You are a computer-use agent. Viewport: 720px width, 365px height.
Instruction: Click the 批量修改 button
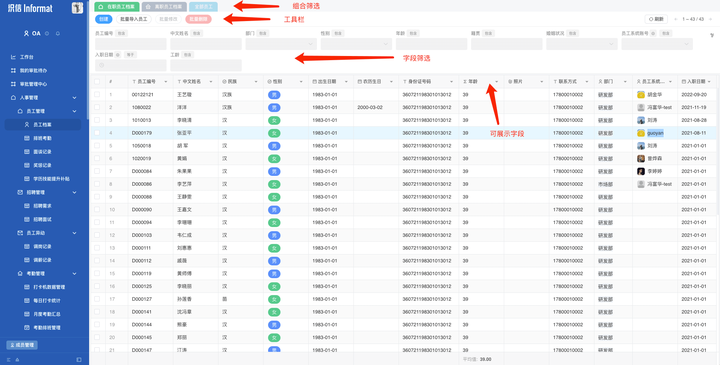[169, 19]
